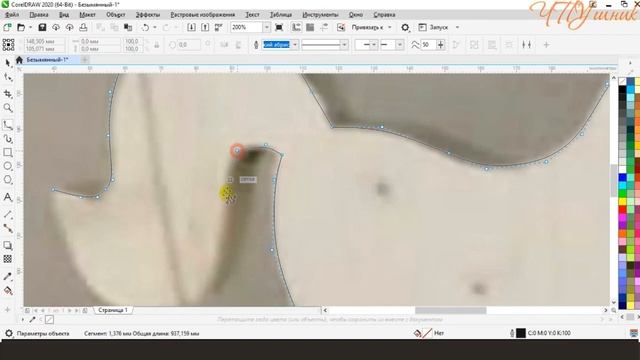Click the full-screen preview icon
This screenshot has height=360, width=640.
(x=279, y=27)
